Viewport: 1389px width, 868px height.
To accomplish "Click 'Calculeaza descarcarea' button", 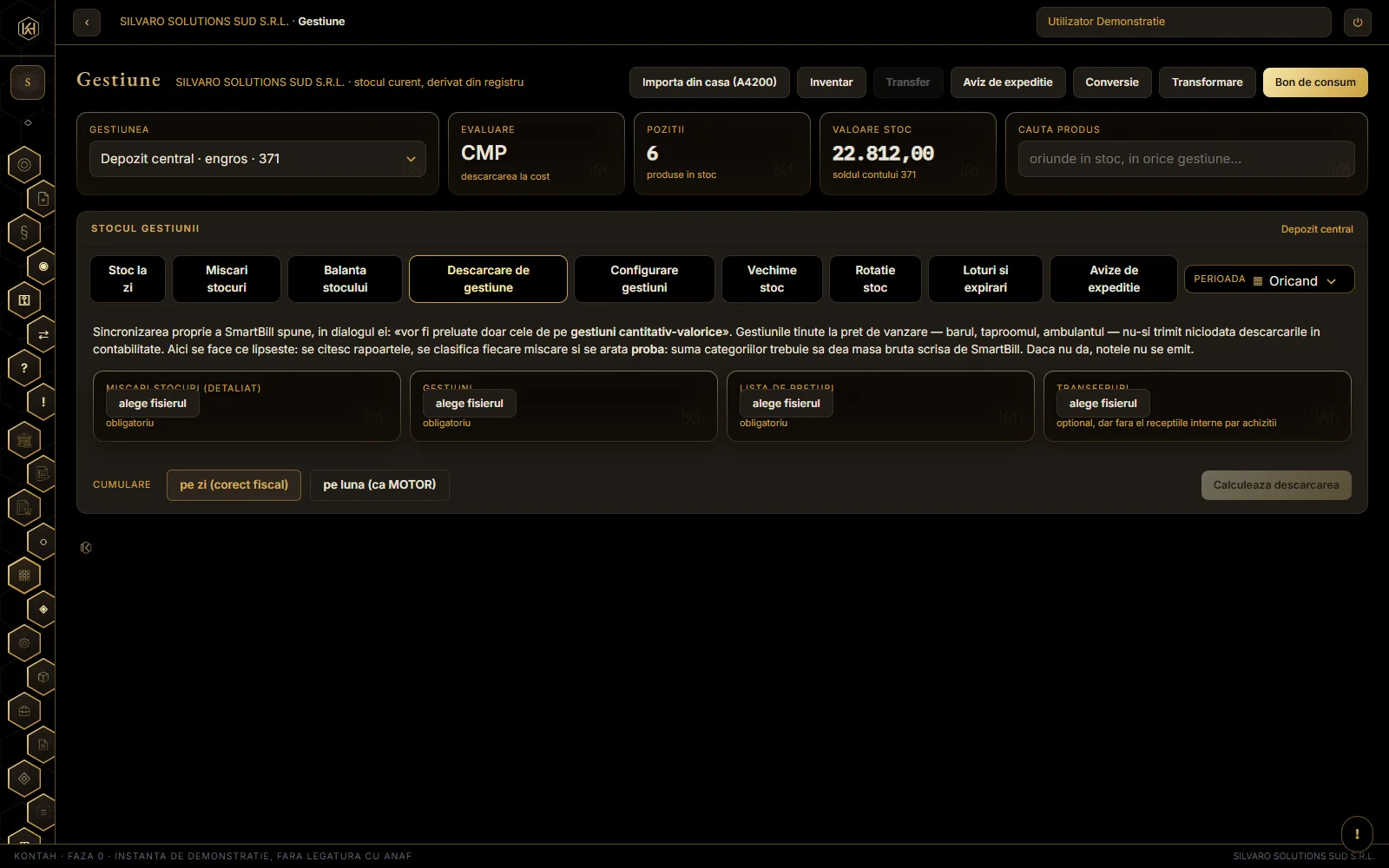I will pyautogui.click(x=1276, y=485).
